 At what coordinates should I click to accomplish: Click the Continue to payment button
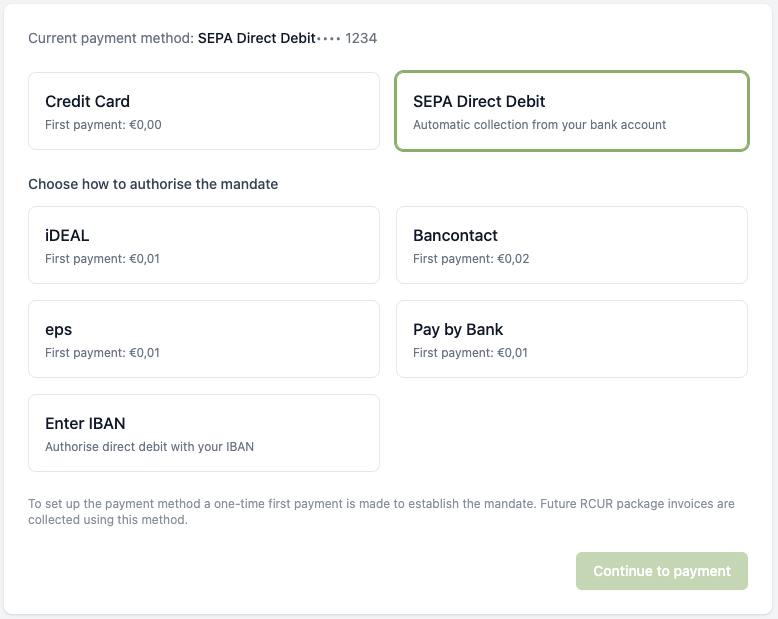coord(661,571)
